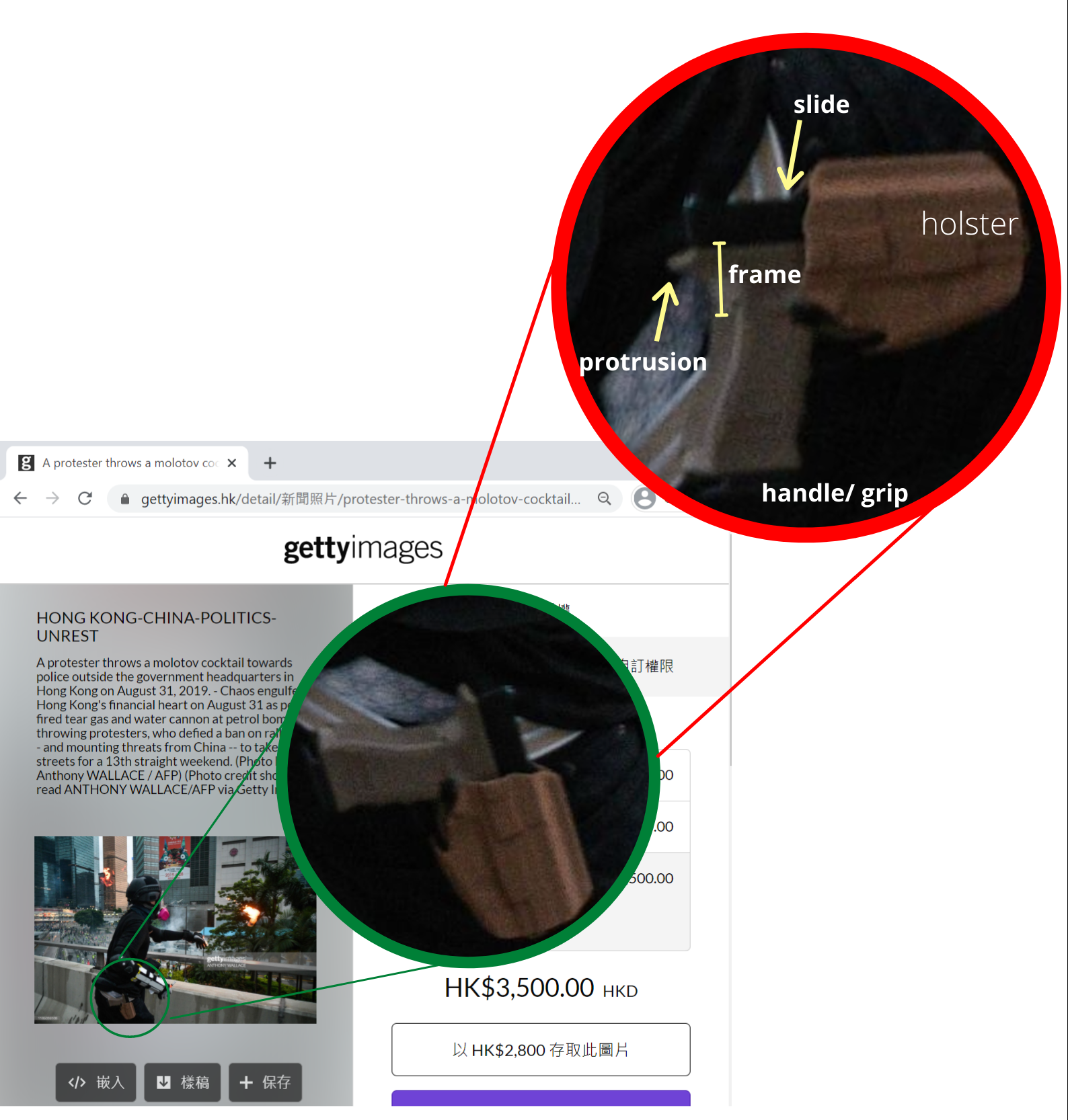Click the browser back arrow

[x=21, y=498]
